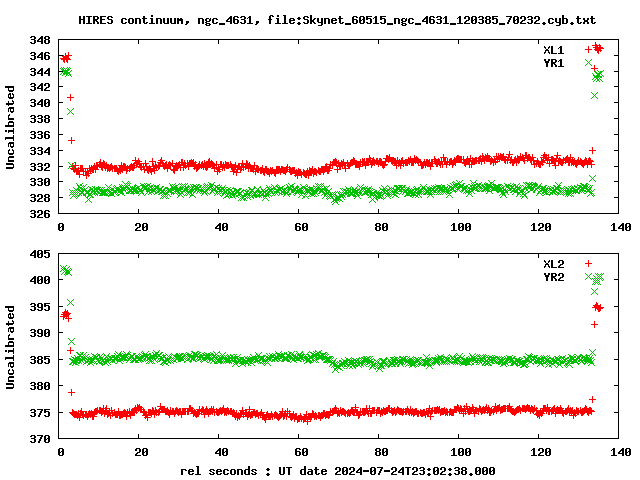Click y-axis value 338 on the top plot
Image resolution: width=640 pixels, height=480 pixels.
point(40,119)
